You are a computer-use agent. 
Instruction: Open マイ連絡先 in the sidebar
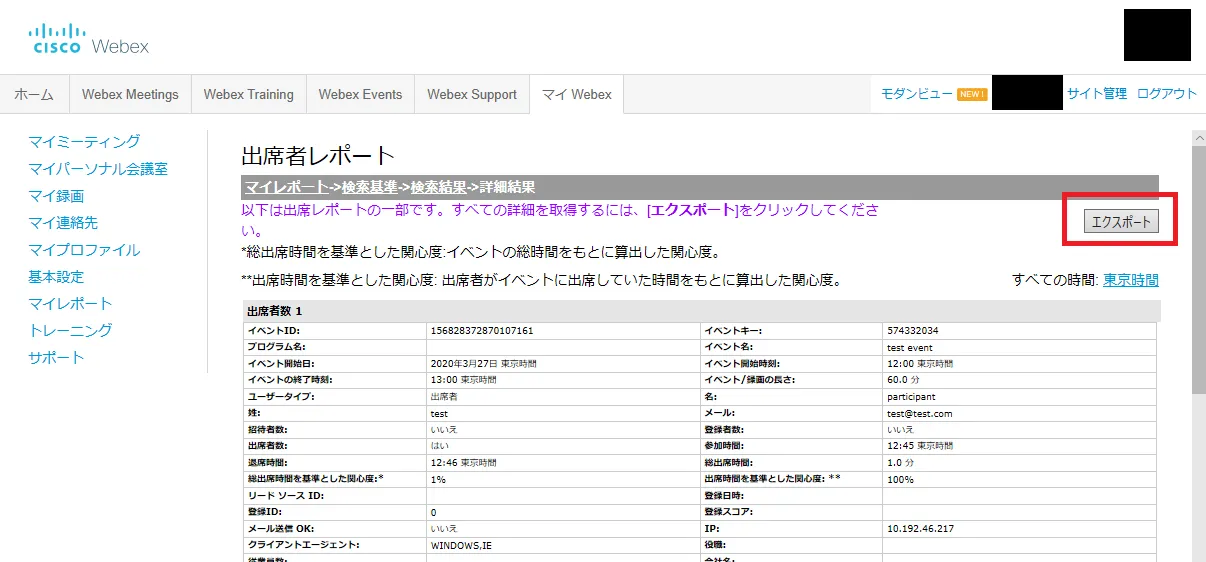[x=63, y=223]
